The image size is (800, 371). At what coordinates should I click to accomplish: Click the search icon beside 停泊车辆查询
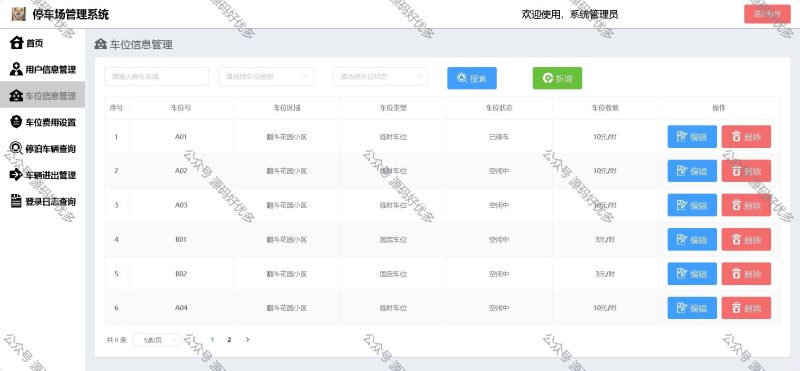coord(16,149)
